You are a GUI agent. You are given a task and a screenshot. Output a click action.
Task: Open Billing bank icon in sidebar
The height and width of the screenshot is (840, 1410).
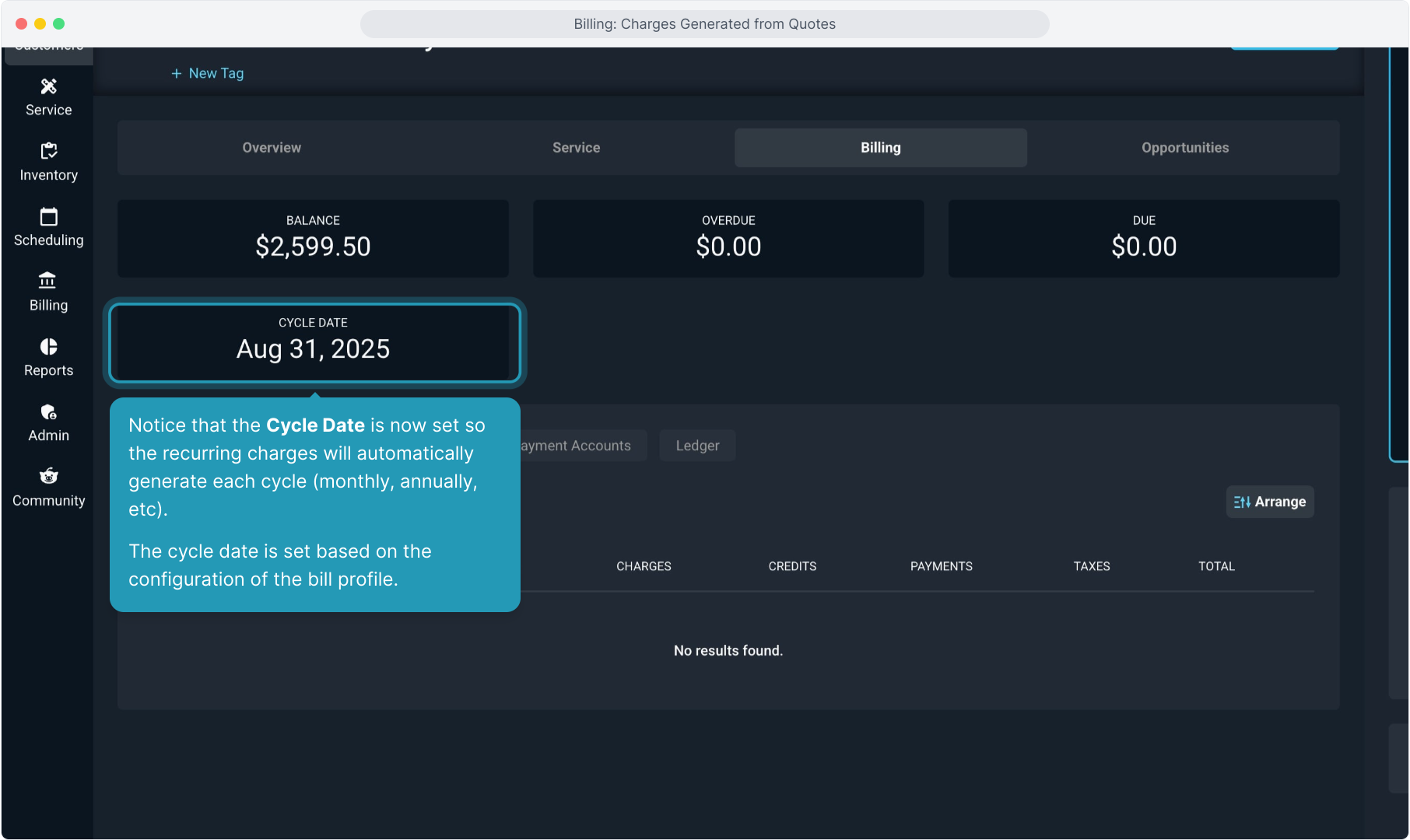[x=48, y=281]
